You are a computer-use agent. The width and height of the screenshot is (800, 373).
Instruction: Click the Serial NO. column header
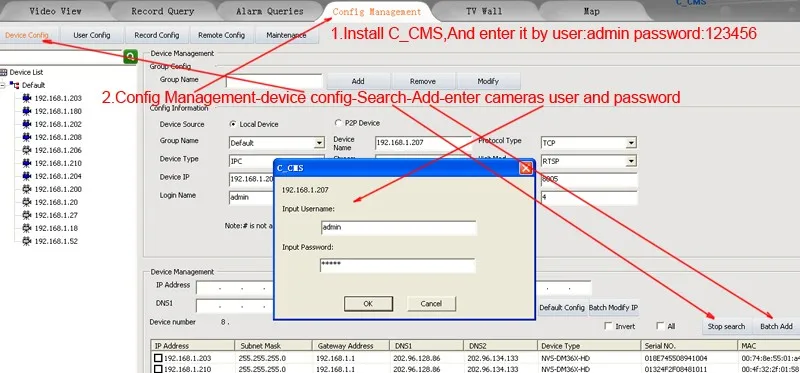click(x=689, y=345)
